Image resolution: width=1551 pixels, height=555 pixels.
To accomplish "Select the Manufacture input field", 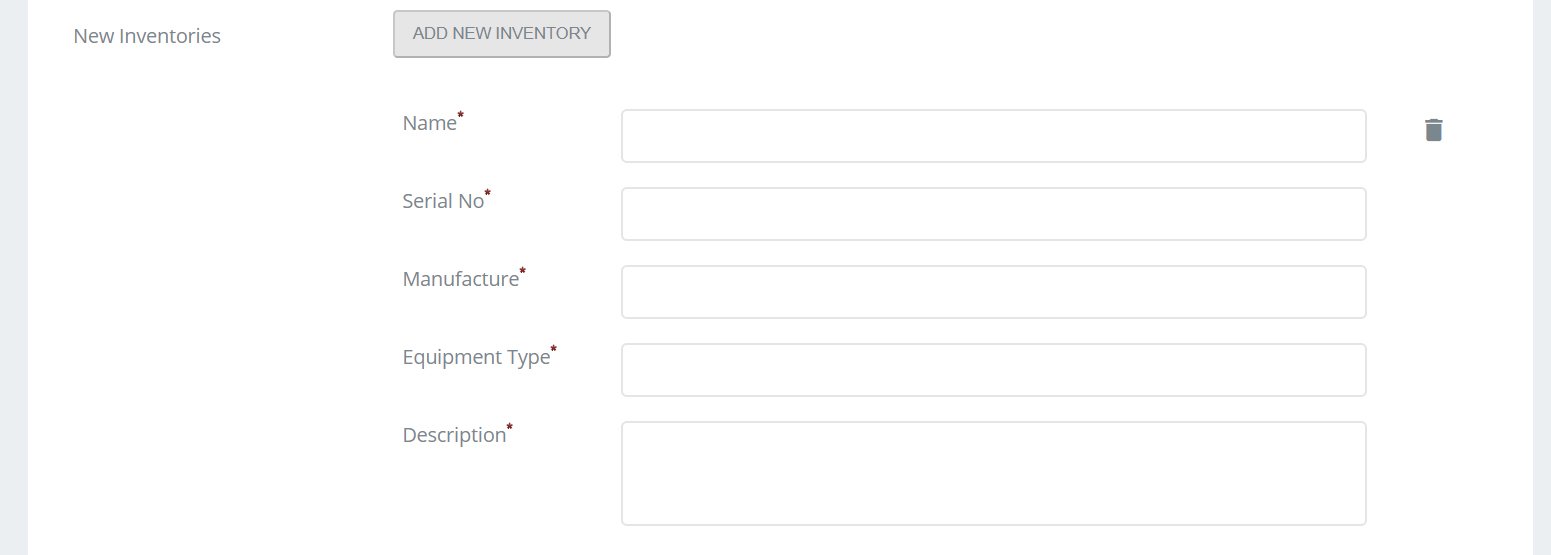I will coord(993,292).
